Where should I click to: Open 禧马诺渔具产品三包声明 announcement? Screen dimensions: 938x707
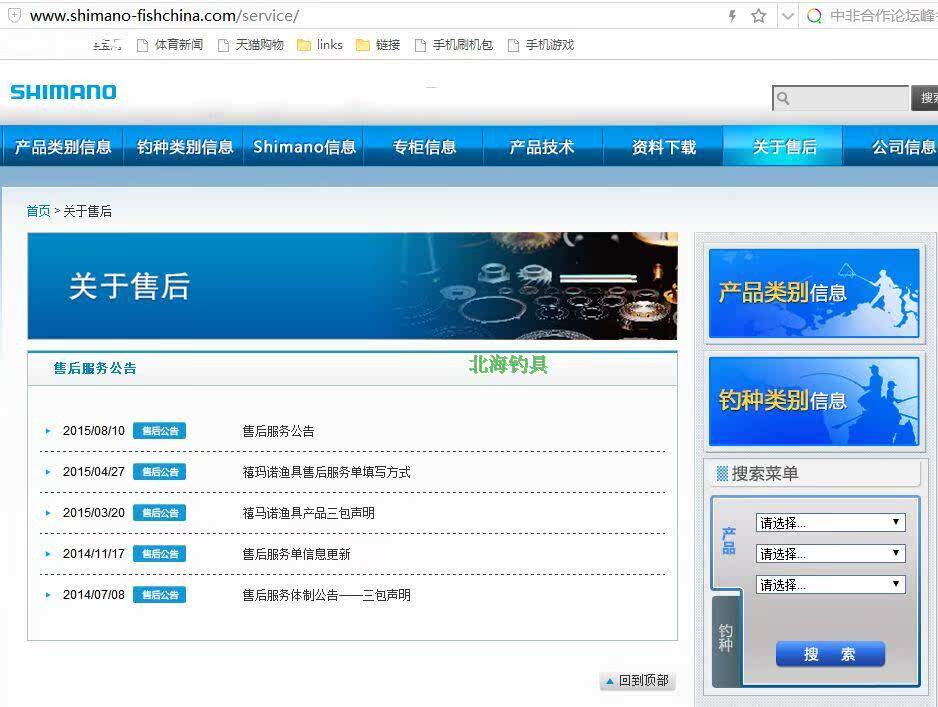pos(308,513)
